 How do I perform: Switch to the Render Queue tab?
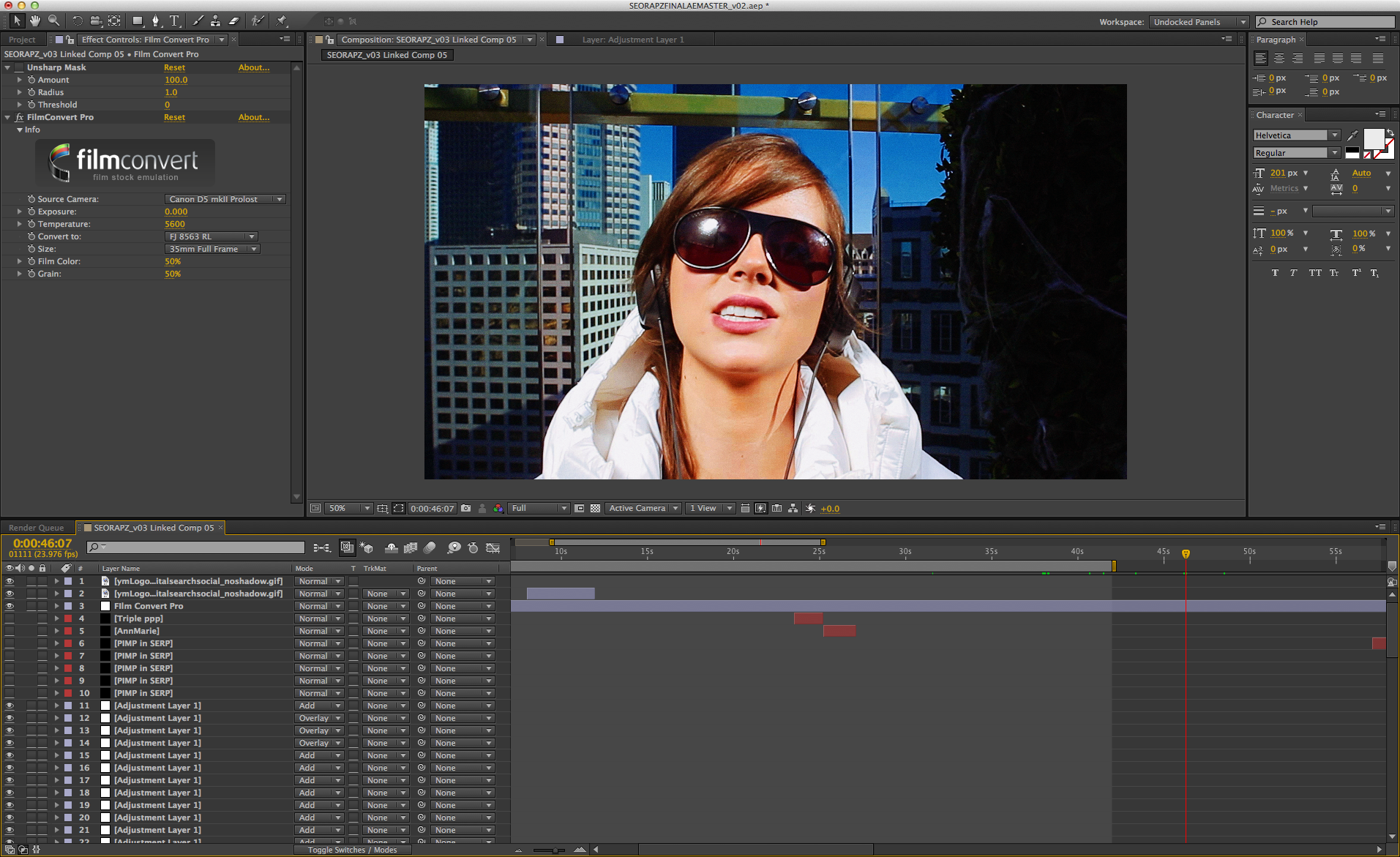[x=35, y=528]
